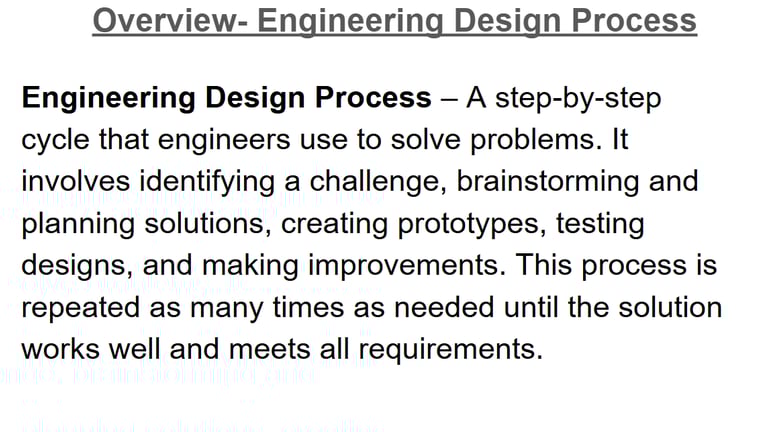Click the word 'repeated' starting the sixth line
768x432 pixels.
click(x=86, y=307)
